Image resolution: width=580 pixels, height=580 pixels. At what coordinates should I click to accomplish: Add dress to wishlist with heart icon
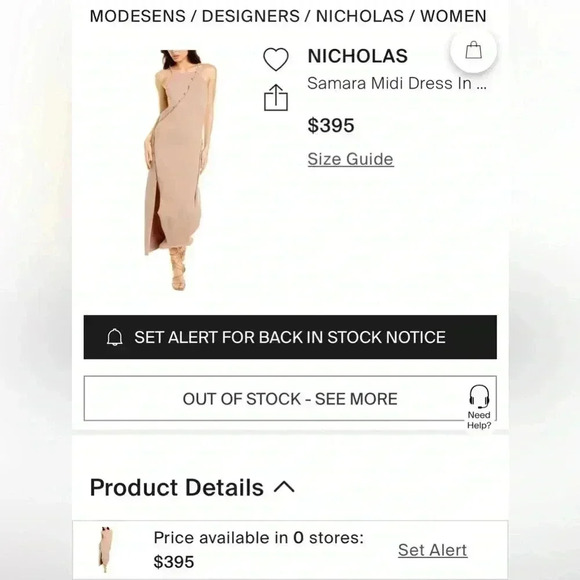276,59
